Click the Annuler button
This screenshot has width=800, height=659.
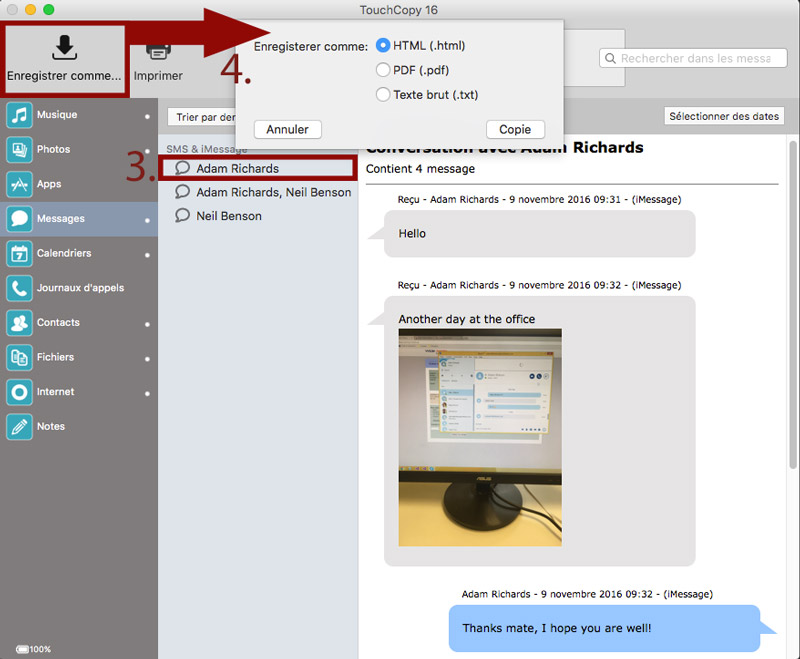tap(288, 130)
